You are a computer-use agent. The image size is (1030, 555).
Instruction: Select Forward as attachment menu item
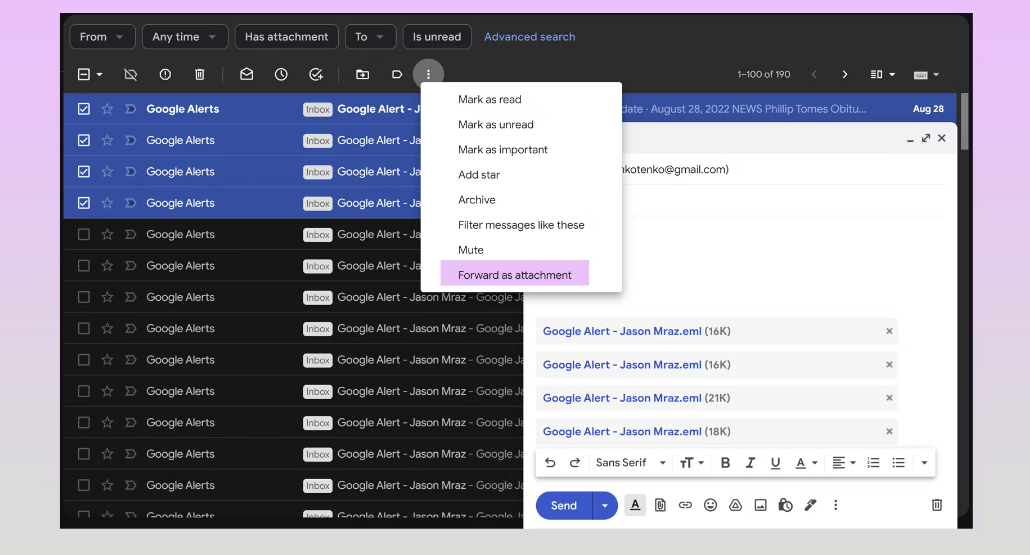(x=515, y=275)
